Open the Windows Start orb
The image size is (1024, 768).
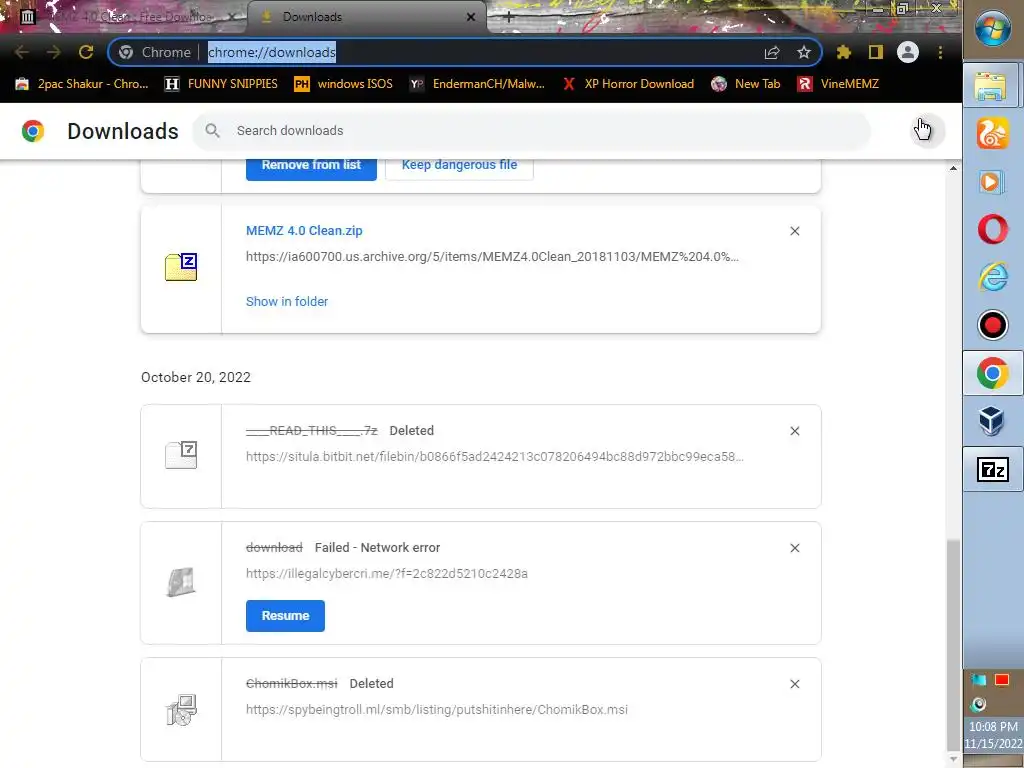pyautogui.click(x=993, y=30)
